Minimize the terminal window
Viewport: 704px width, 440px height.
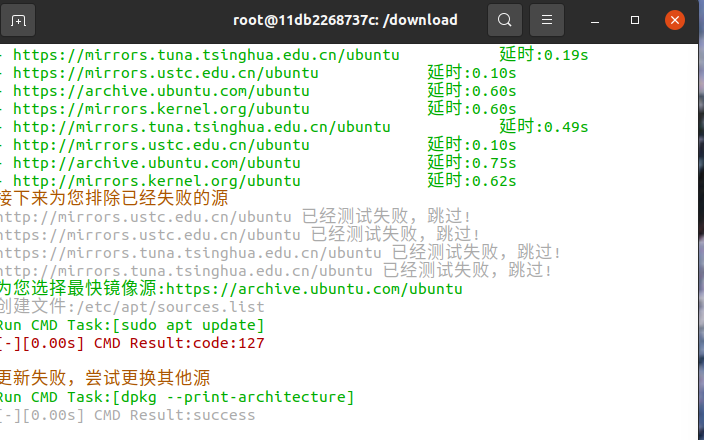tap(595, 20)
